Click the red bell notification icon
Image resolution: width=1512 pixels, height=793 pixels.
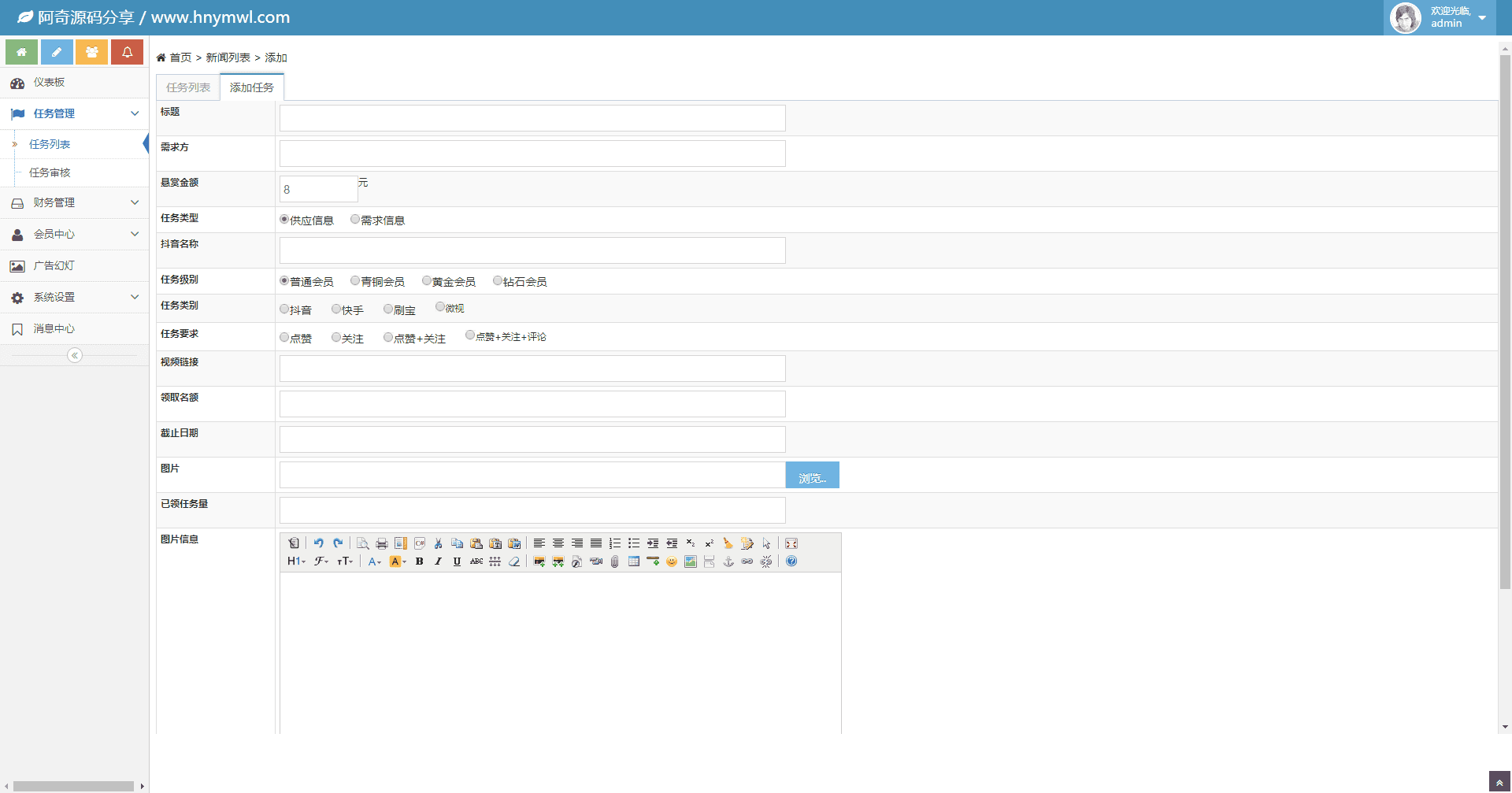(x=127, y=52)
